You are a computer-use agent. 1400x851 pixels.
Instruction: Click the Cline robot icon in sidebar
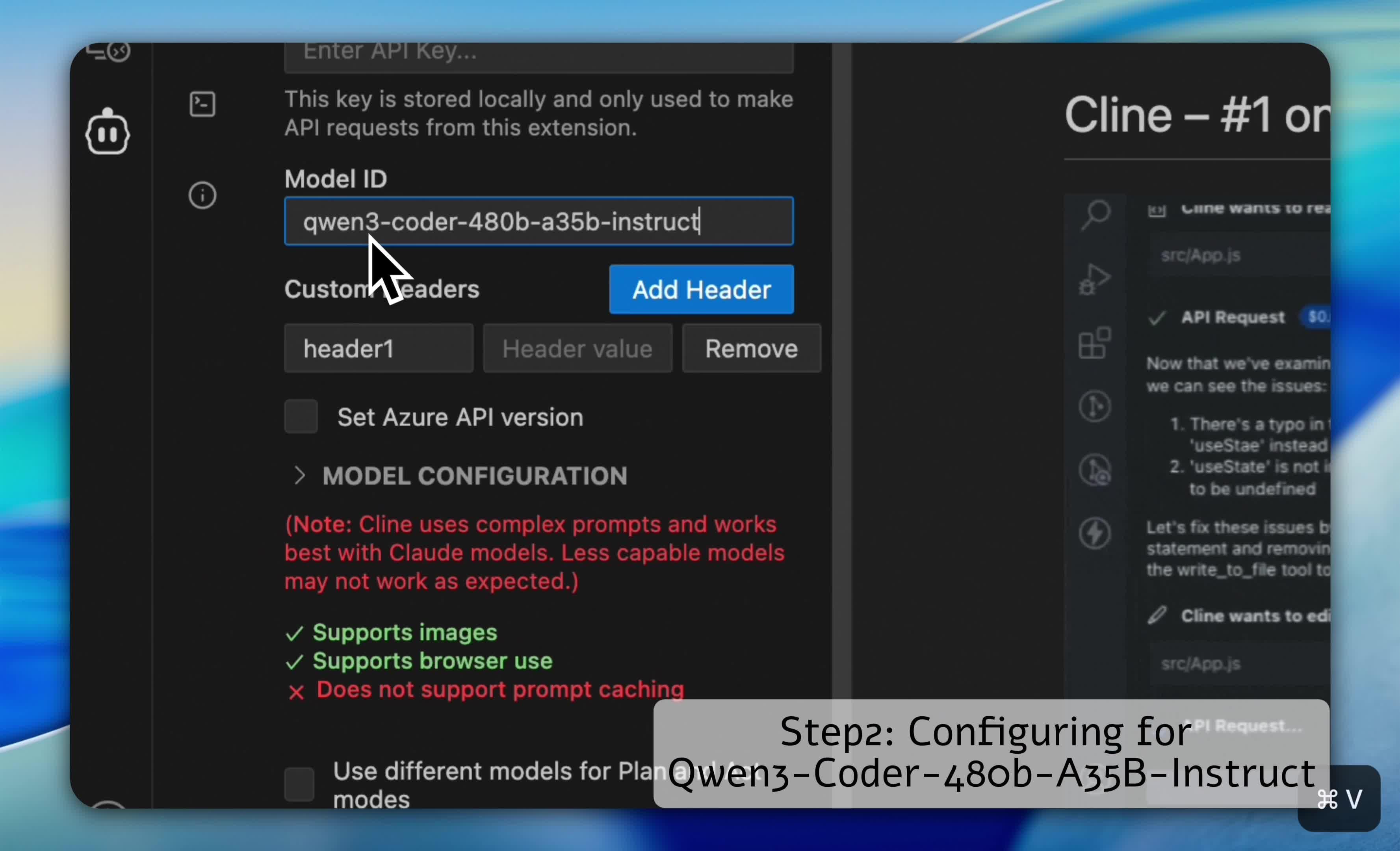(x=108, y=132)
